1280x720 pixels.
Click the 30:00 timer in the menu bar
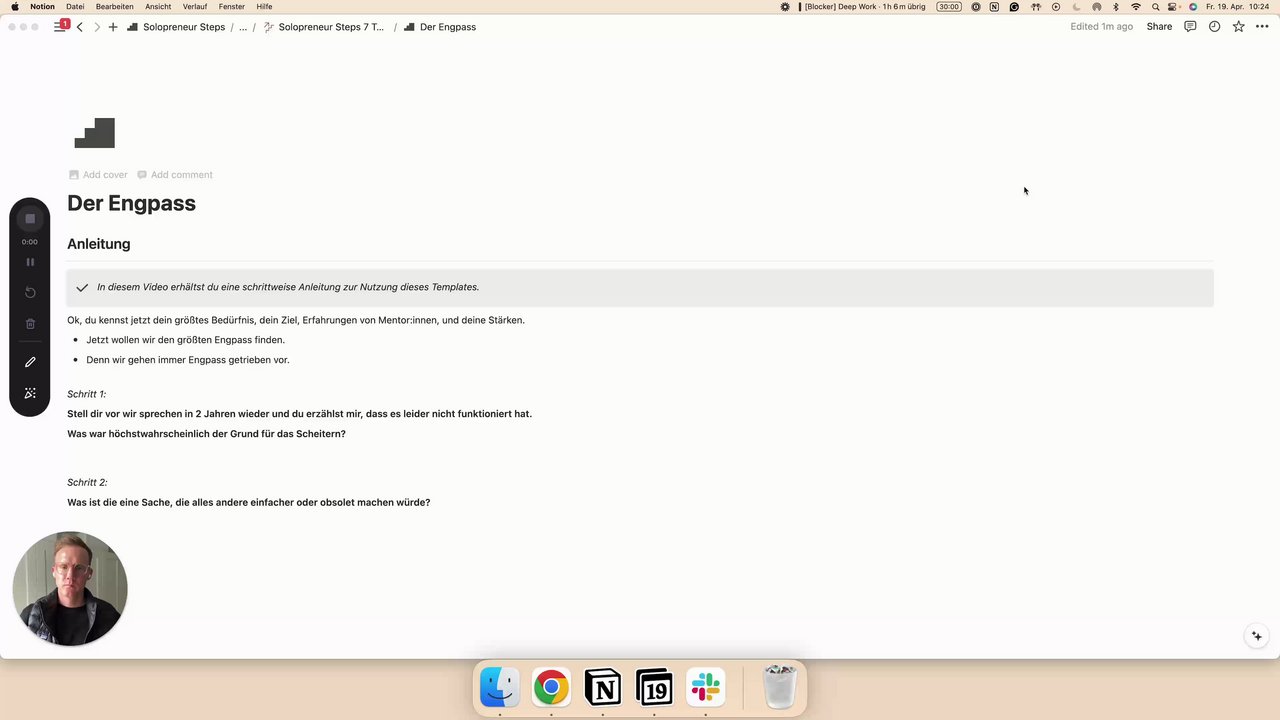click(949, 6)
